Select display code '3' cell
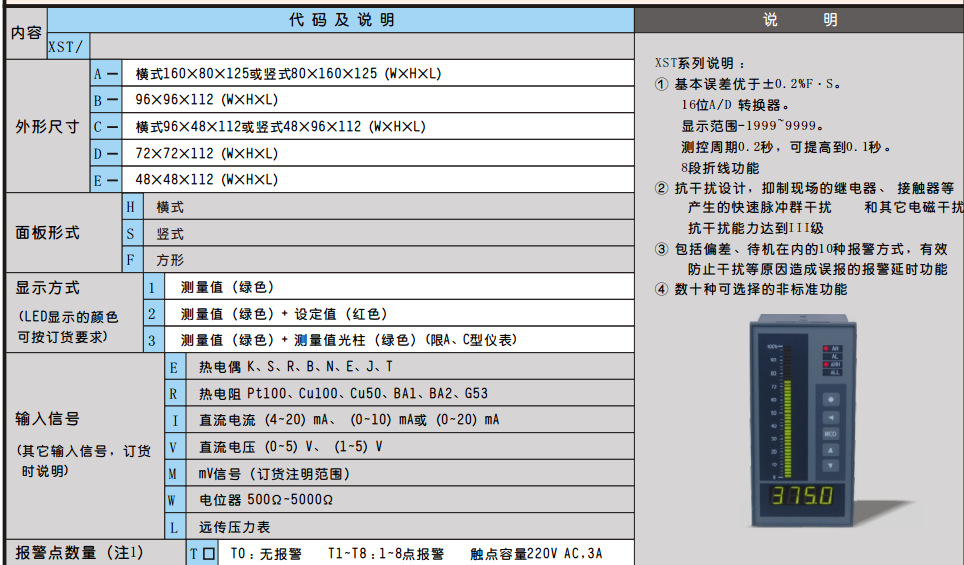This screenshot has width=964, height=565. tap(153, 340)
